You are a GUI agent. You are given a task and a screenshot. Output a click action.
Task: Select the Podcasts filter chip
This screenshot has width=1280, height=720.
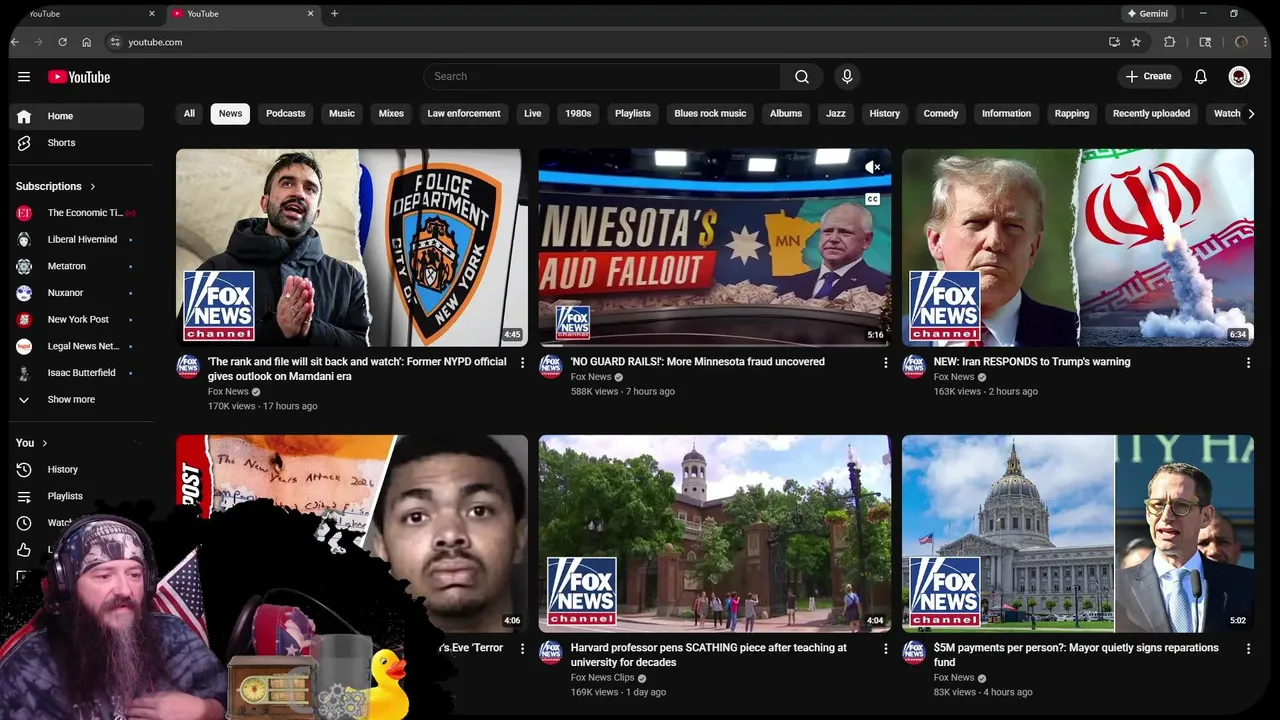[x=286, y=114]
